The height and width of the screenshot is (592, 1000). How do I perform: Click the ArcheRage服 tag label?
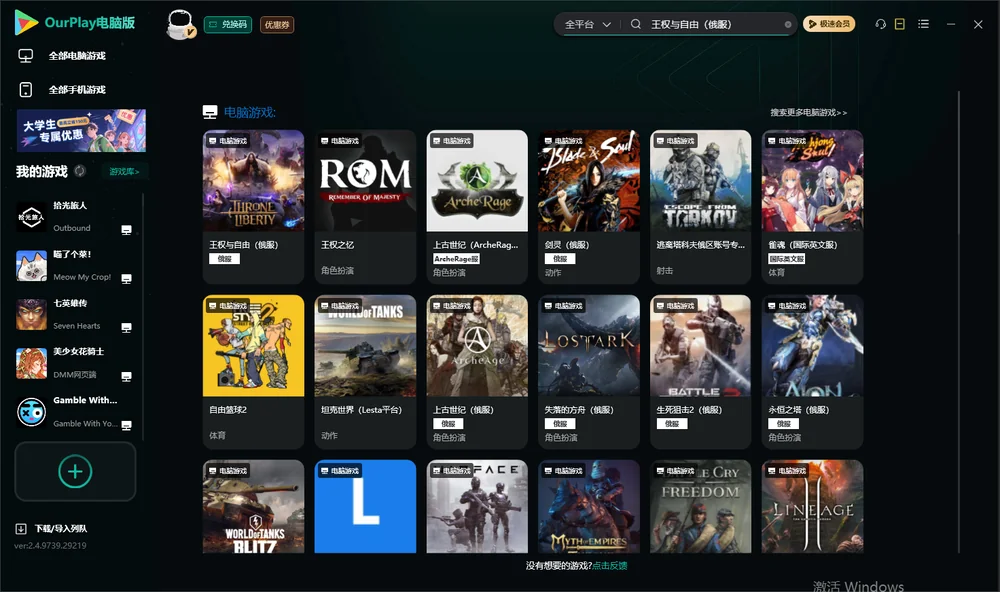[x=456, y=259]
